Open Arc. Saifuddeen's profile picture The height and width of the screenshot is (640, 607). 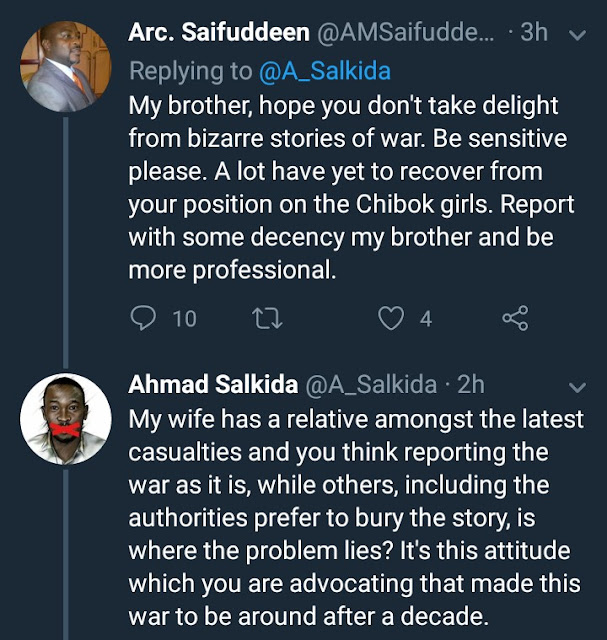[65, 65]
